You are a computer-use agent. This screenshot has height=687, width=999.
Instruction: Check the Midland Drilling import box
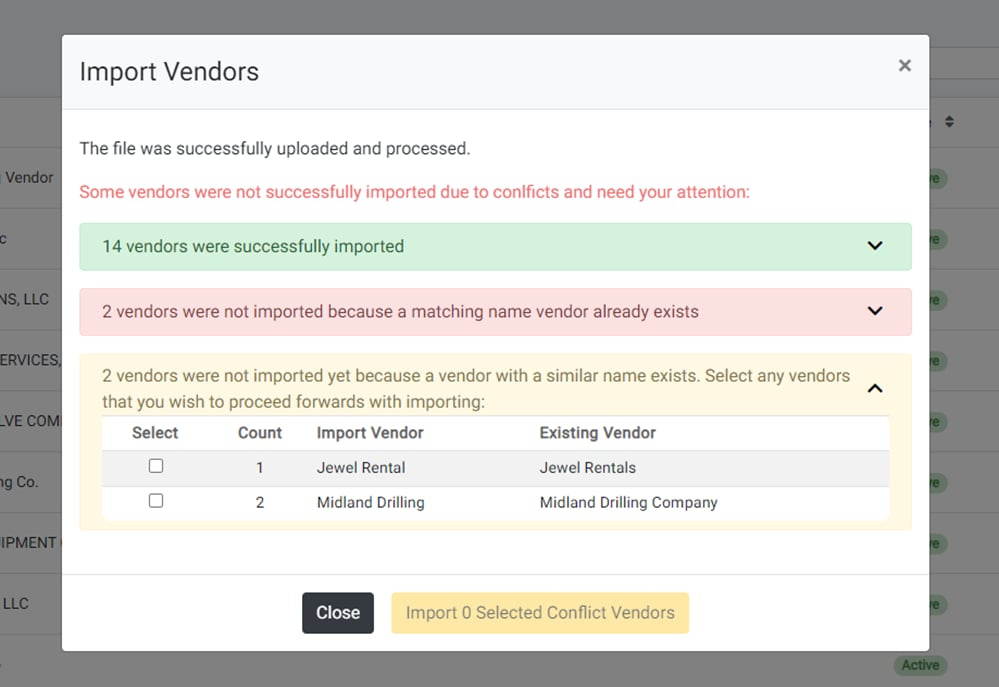click(156, 501)
